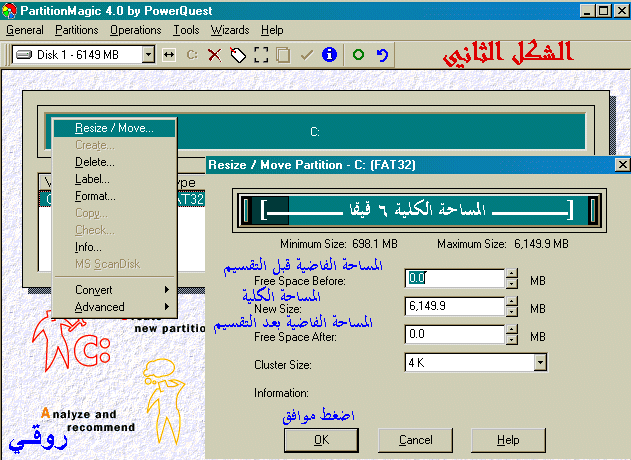This screenshot has height=460, width=631.
Task: Click the Help button in the dialog
Action: click(508, 440)
